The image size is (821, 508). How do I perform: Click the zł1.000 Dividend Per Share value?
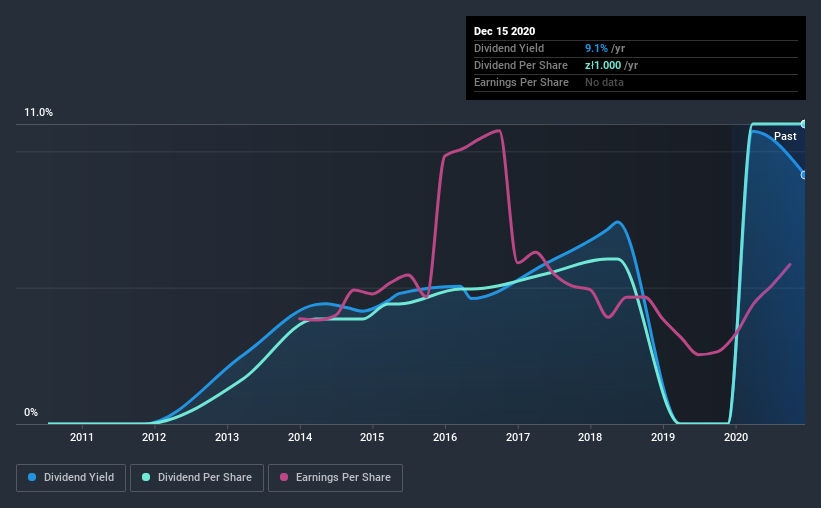603,65
